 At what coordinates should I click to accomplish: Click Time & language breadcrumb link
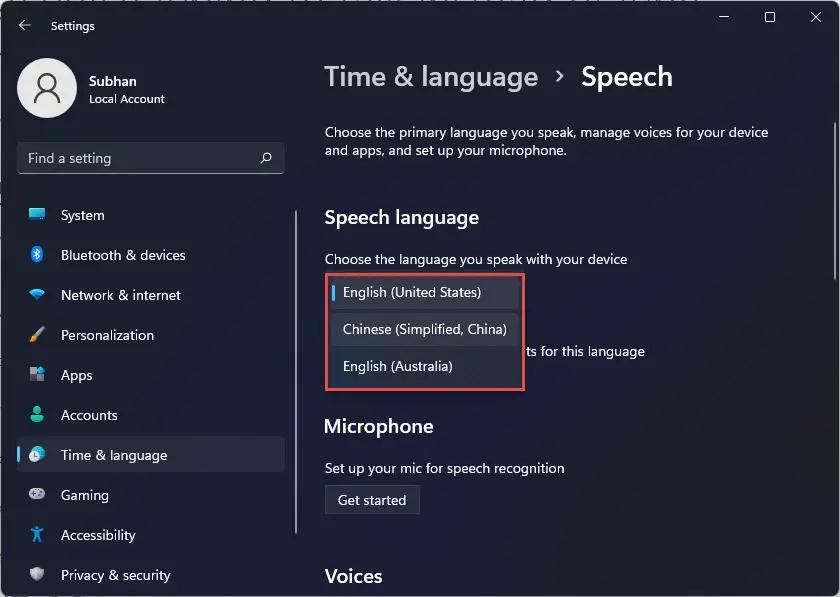click(431, 77)
